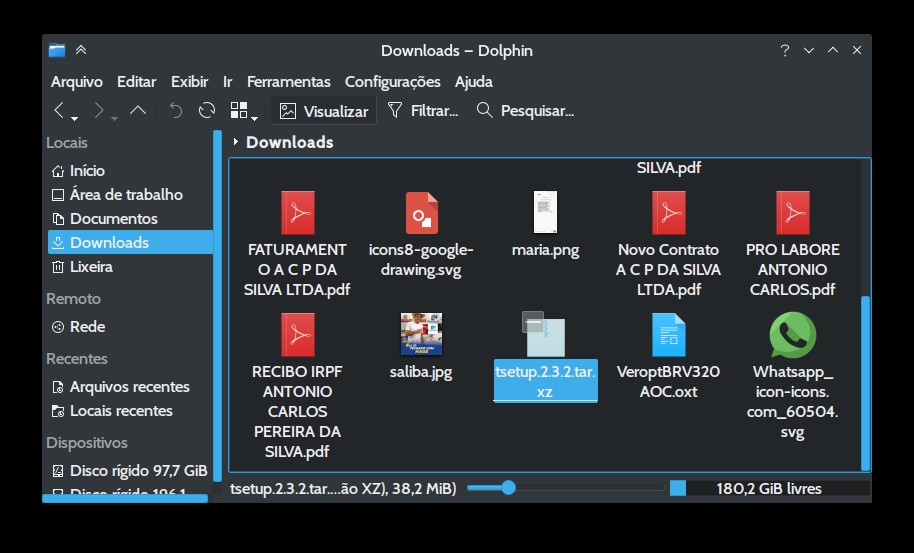The image size is (914, 553).
Task: Refresh the folder view
Action: [207, 110]
